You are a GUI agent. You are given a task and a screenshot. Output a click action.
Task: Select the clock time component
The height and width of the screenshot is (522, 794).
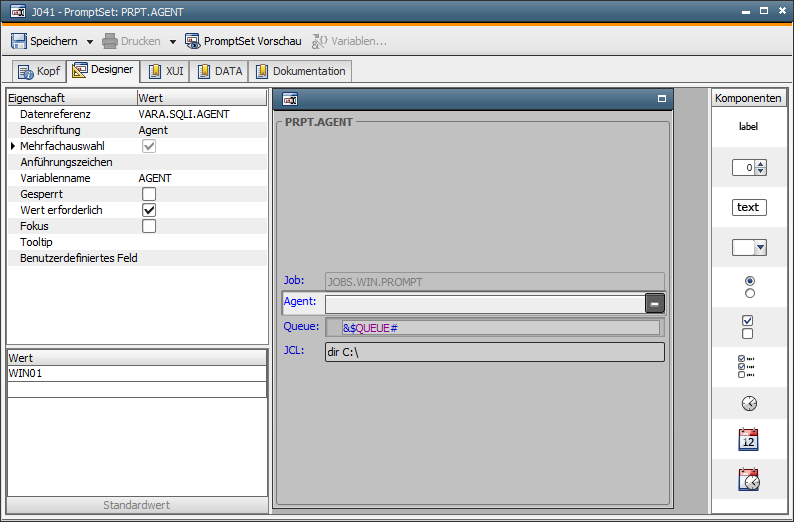pos(749,403)
